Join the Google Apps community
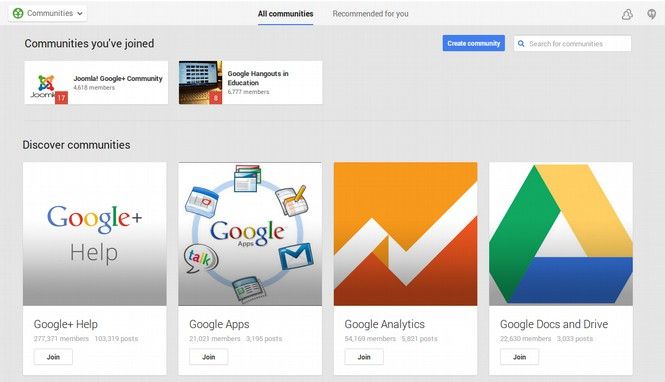The height and width of the screenshot is (382, 665). point(209,357)
